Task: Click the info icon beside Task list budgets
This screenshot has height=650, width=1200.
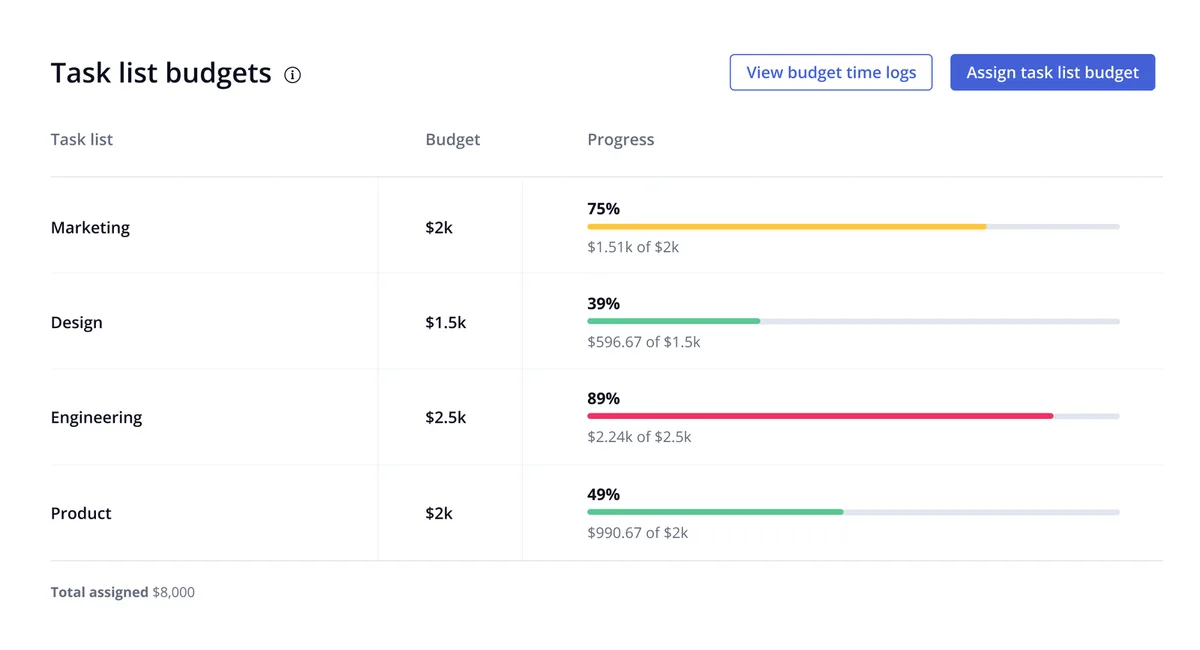Action: pos(292,74)
